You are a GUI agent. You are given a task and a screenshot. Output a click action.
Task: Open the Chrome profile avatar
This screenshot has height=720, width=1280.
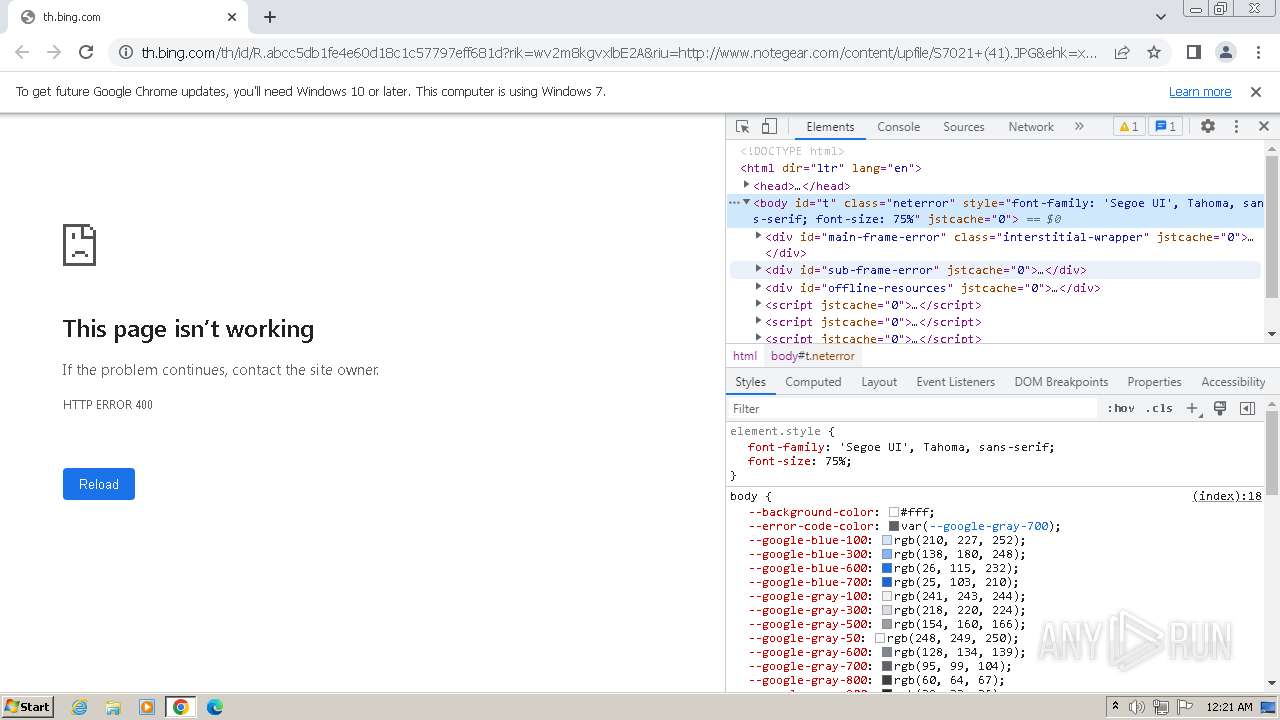coord(1226,52)
